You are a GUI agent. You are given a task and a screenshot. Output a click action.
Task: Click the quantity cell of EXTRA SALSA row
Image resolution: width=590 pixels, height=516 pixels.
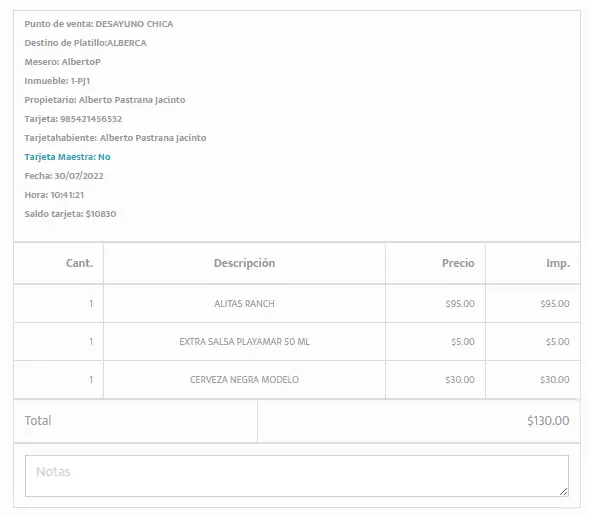tap(58, 342)
